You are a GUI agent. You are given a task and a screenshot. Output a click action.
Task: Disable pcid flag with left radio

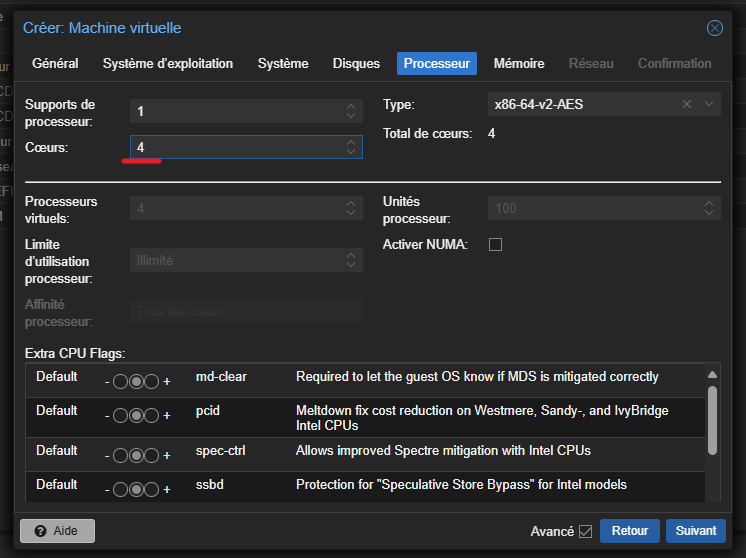(x=120, y=416)
